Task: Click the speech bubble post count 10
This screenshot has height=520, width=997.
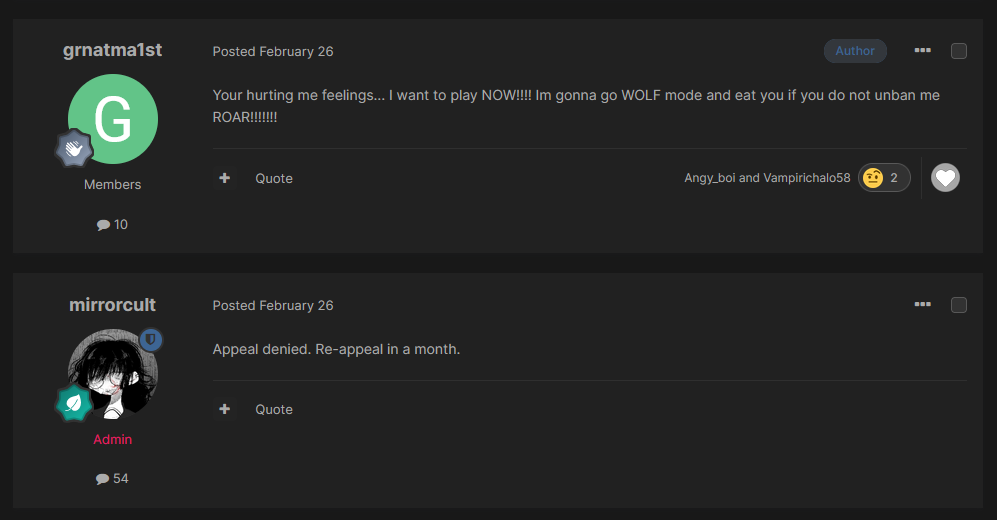Action: click(x=112, y=224)
